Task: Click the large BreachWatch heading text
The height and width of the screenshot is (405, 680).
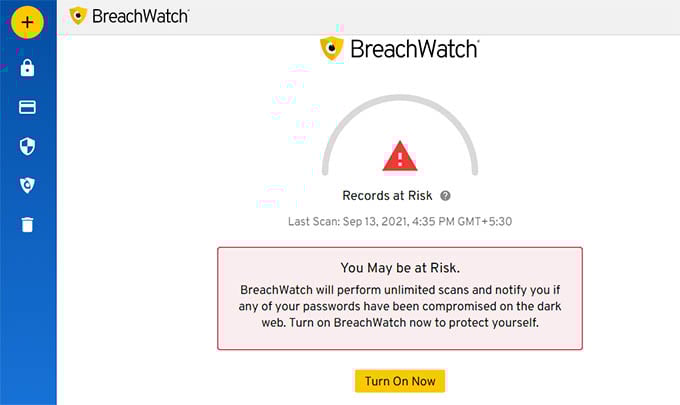Action: 415,49
